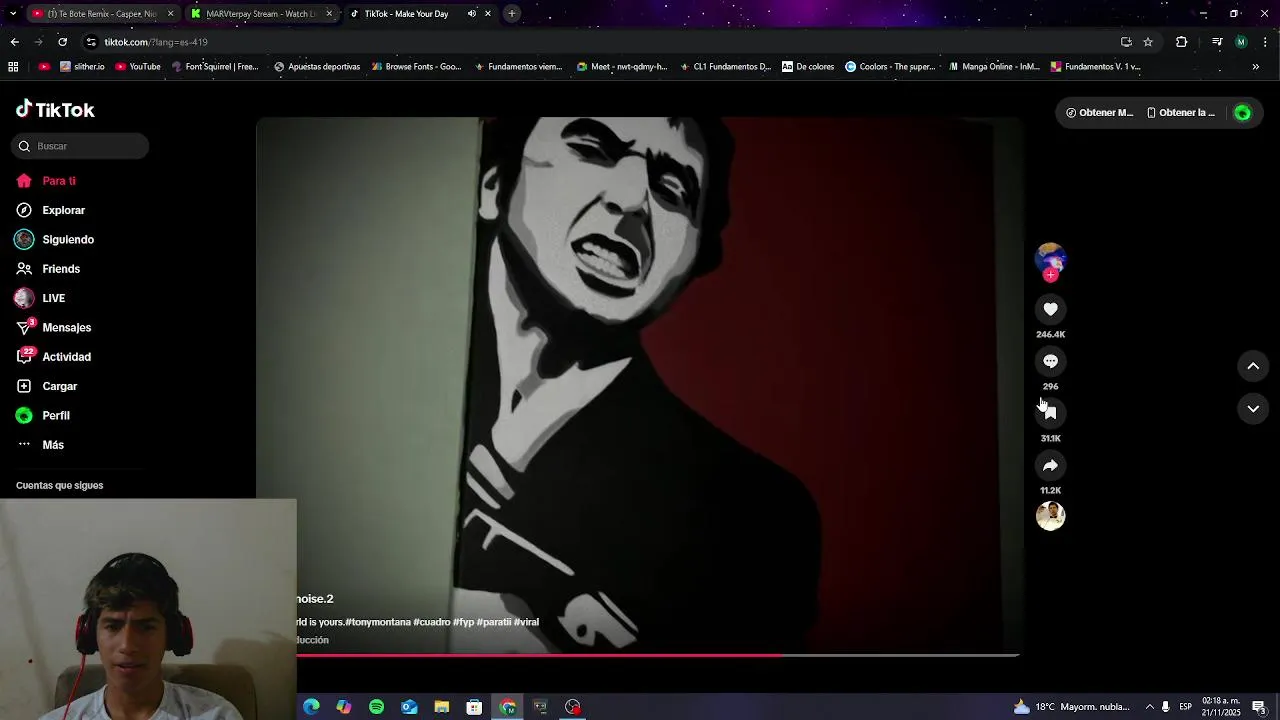Switch to the Te Bote Remix YouTube tab
The height and width of the screenshot is (720, 1280).
click(102, 14)
